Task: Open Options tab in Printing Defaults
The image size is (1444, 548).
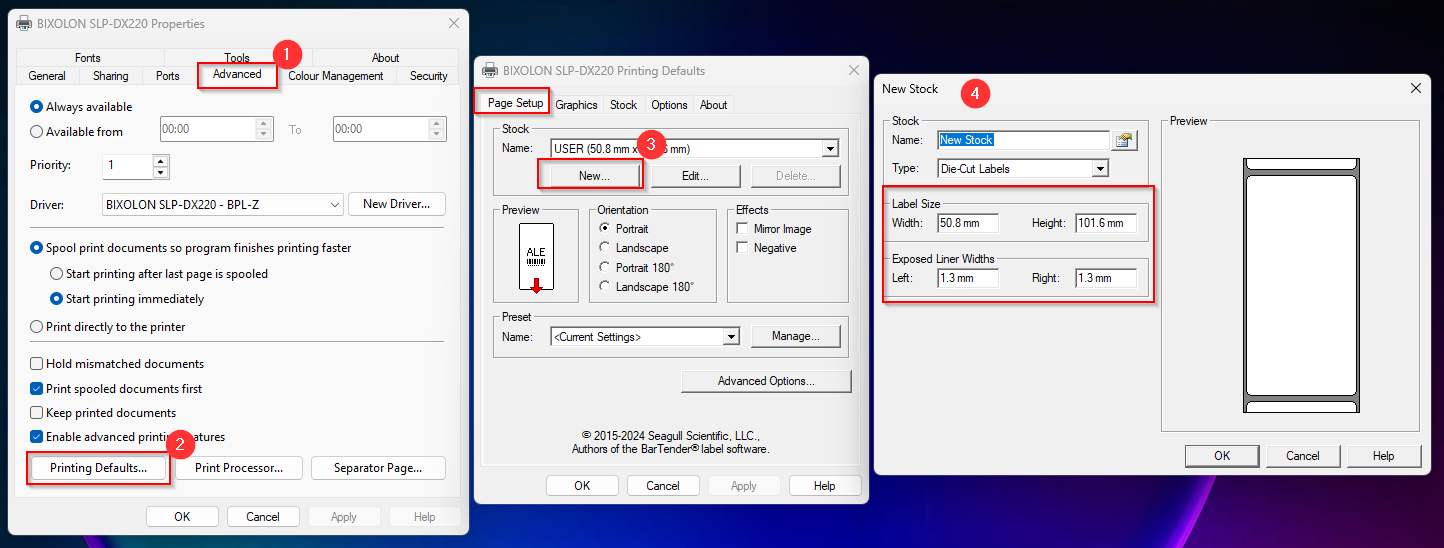Action: click(669, 104)
